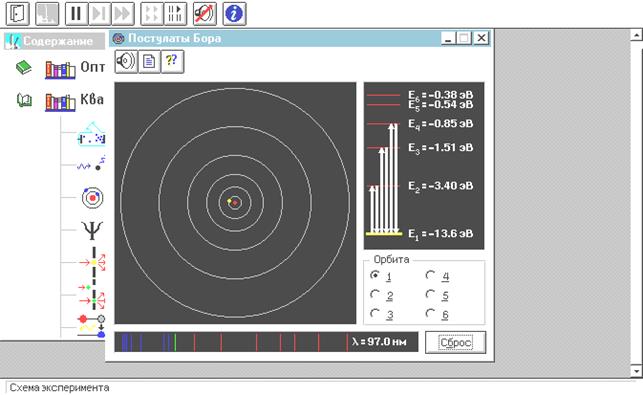
Task: Click the speaker sound icon in Постулаты Бора window
Action: [x=125, y=62]
